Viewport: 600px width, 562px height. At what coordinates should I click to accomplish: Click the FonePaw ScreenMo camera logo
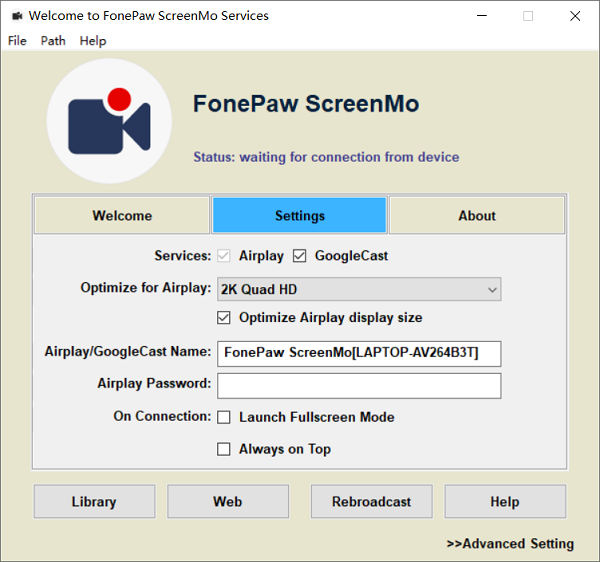tap(109, 121)
